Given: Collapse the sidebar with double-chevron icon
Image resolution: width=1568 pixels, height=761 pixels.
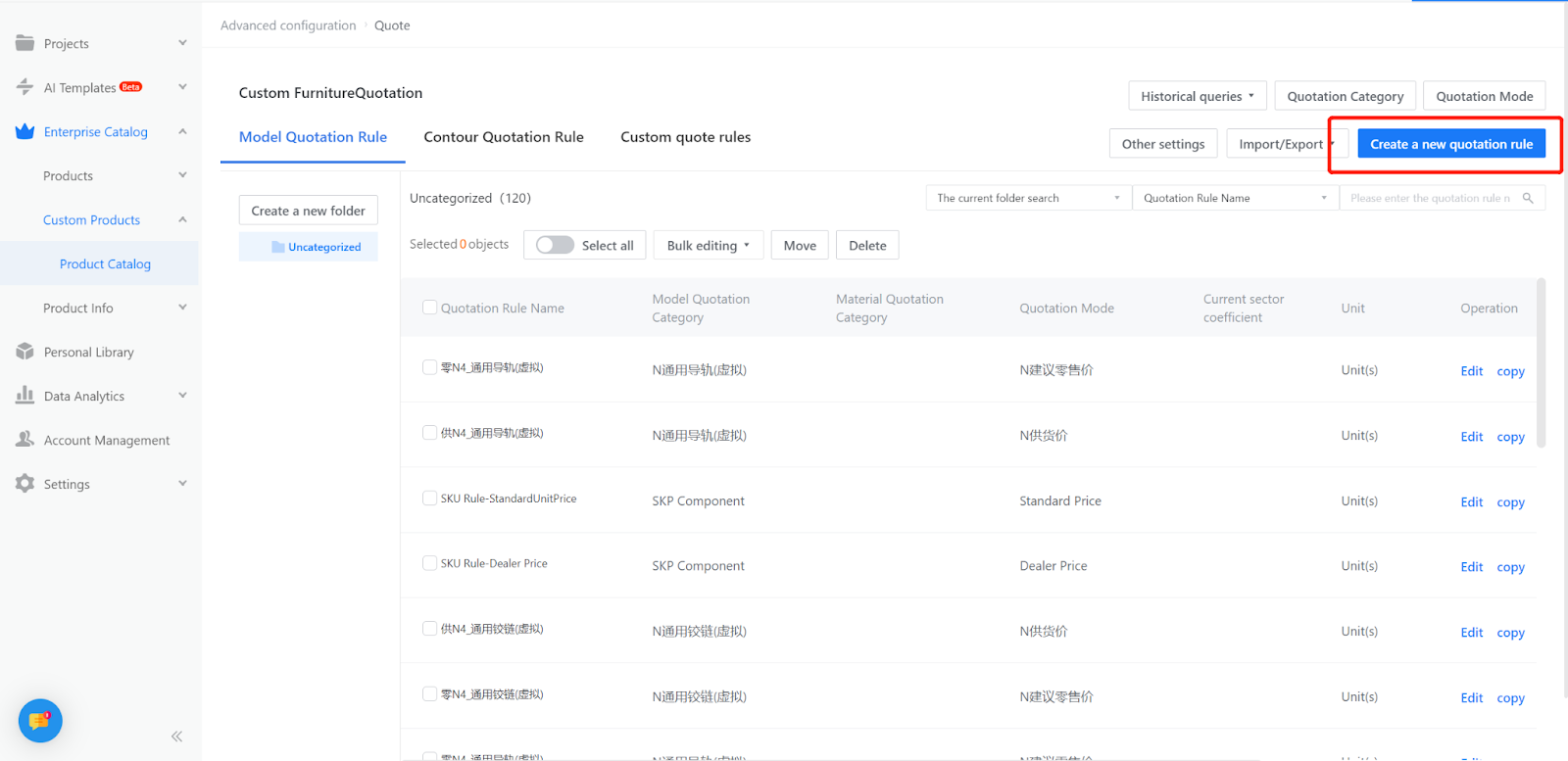Looking at the screenshot, I should tap(176, 737).
